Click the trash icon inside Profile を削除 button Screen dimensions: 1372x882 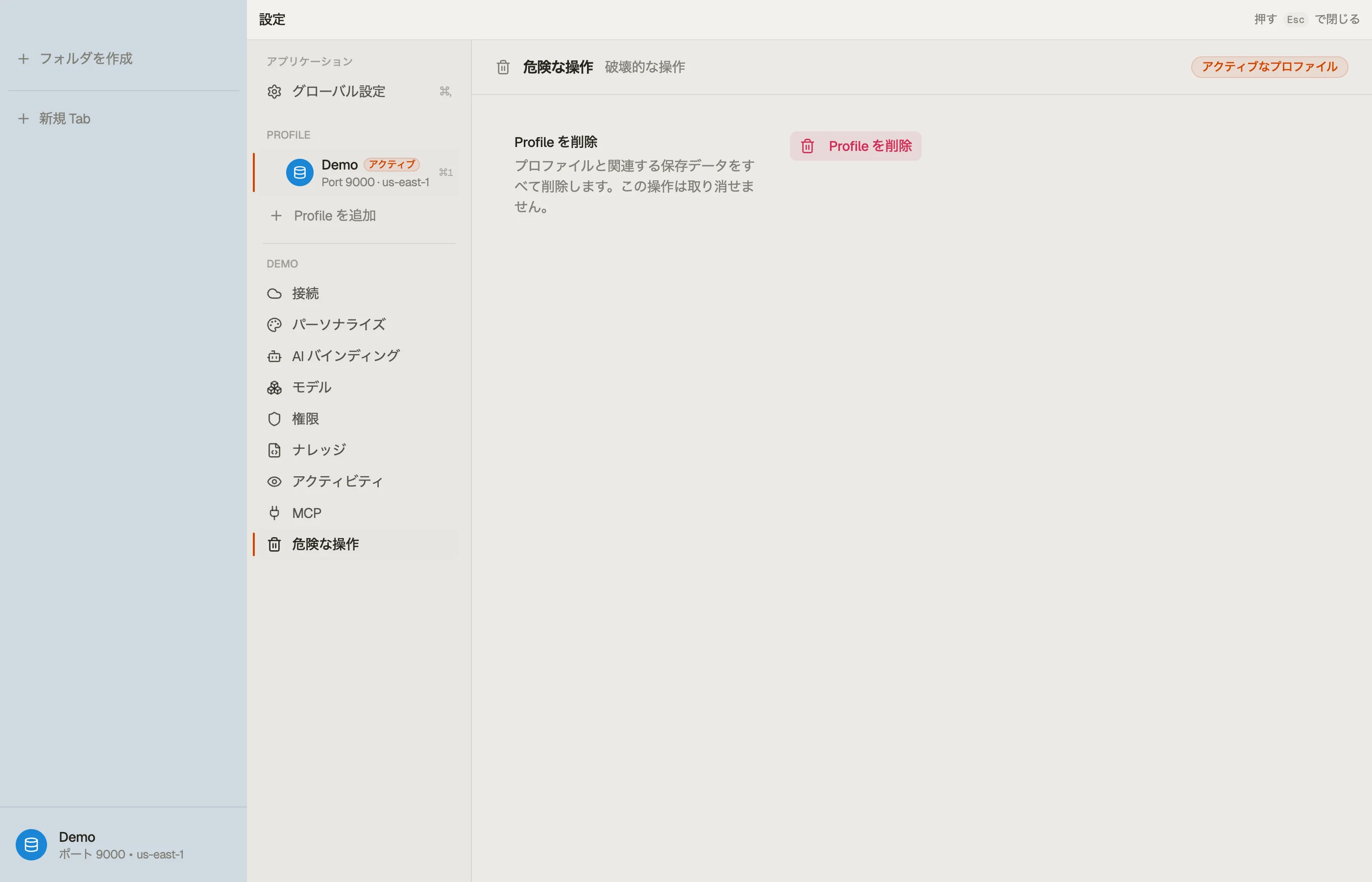click(808, 146)
